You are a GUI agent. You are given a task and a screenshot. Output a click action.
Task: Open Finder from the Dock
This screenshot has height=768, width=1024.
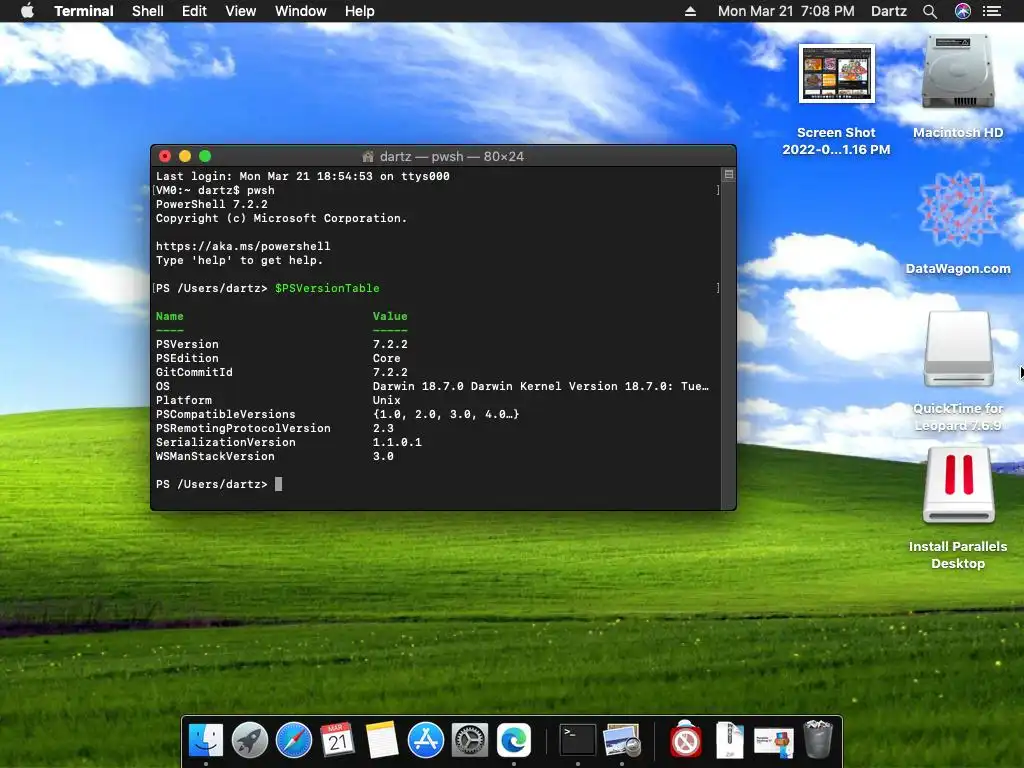(x=205, y=740)
